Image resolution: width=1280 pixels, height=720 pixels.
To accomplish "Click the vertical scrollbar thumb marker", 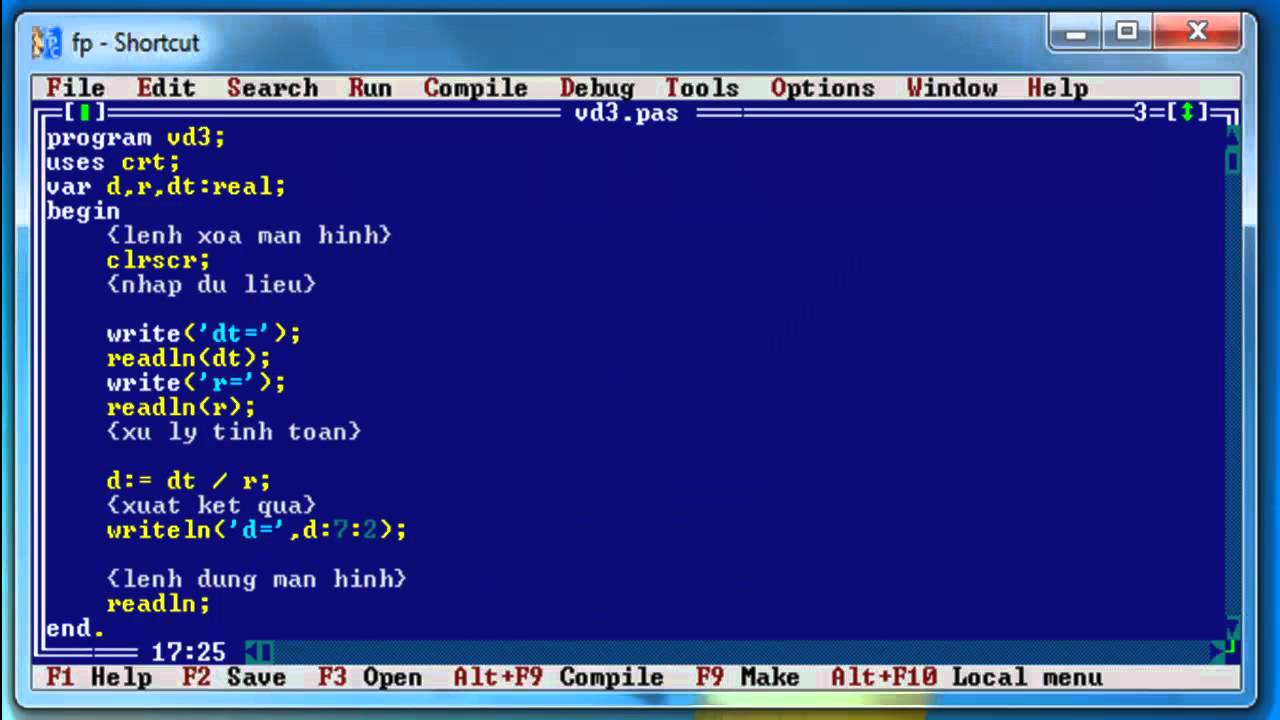I will pyautogui.click(x=1232, y=161).
